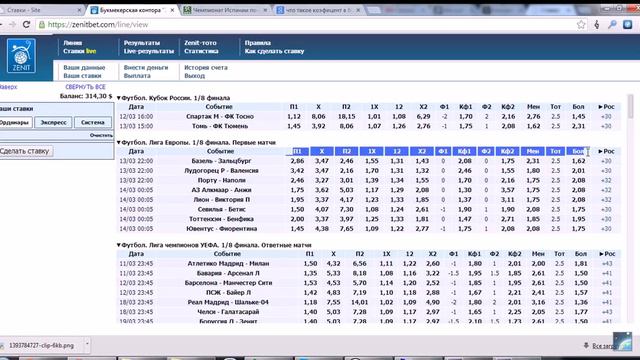Click П2 odds 2,16 for Лудогорец Р - Валенсия
The width and height of the screenshot is (640, 360).
tap(347, 171)
